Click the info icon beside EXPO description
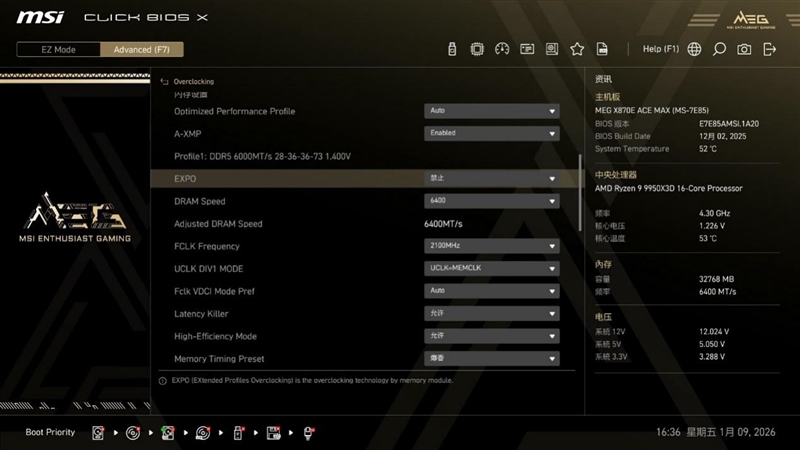 163,381
